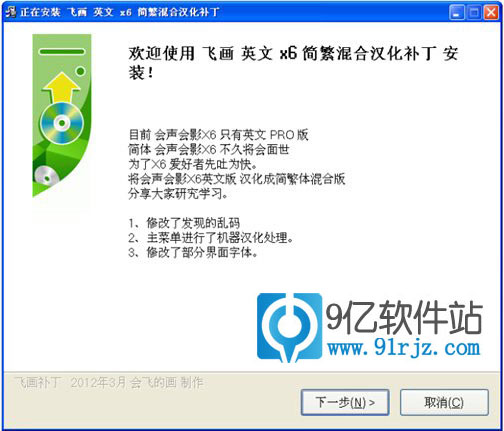
Task: Open the installer icon in the title bar
Action: tap(10, 12)
